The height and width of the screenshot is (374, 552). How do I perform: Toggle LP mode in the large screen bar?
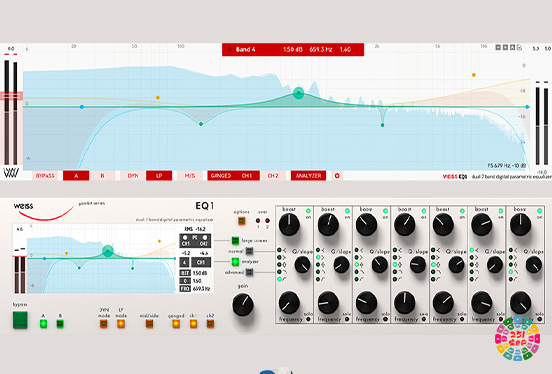(159, 175)
